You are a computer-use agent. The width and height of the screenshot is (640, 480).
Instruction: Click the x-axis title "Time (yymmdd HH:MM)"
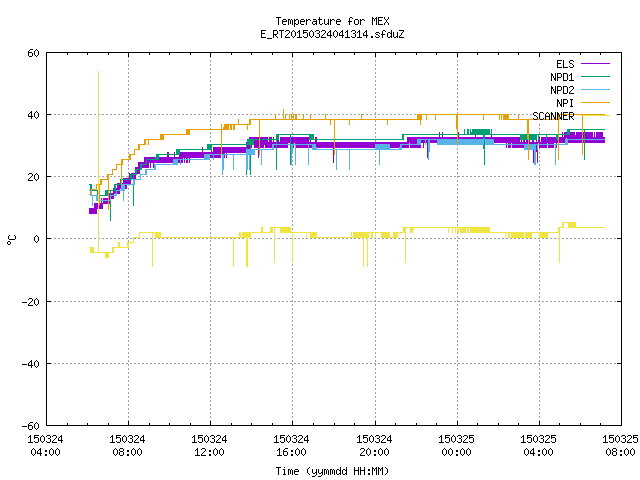(x=332, y=471)
